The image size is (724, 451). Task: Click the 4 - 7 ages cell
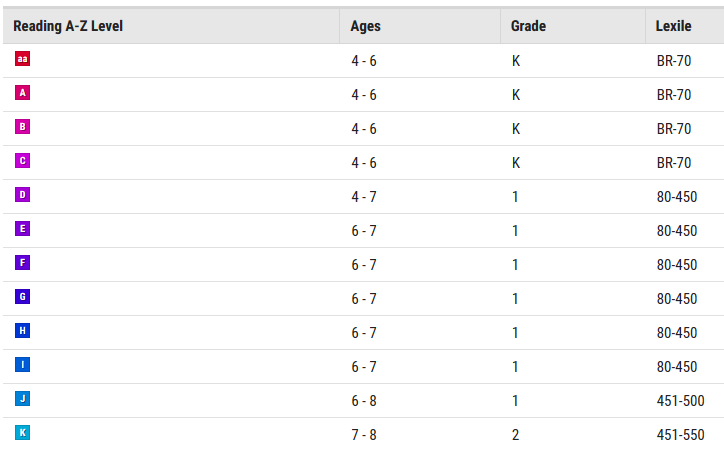(364, 197)
